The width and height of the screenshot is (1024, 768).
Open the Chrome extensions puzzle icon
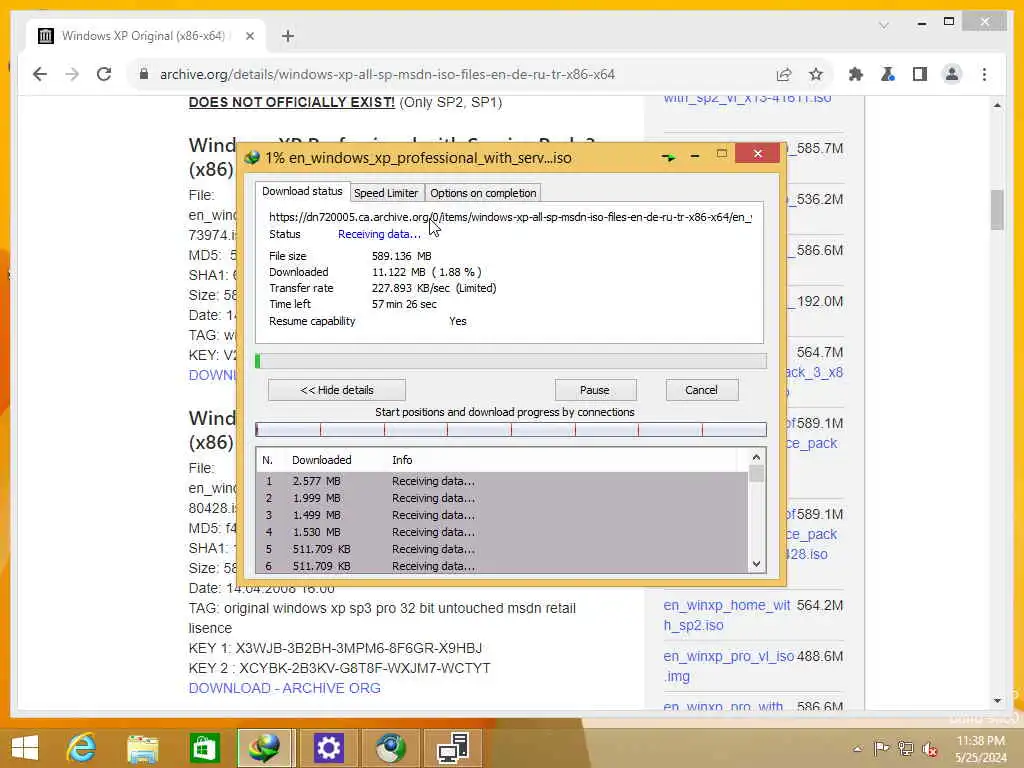[x=856, y=74]
